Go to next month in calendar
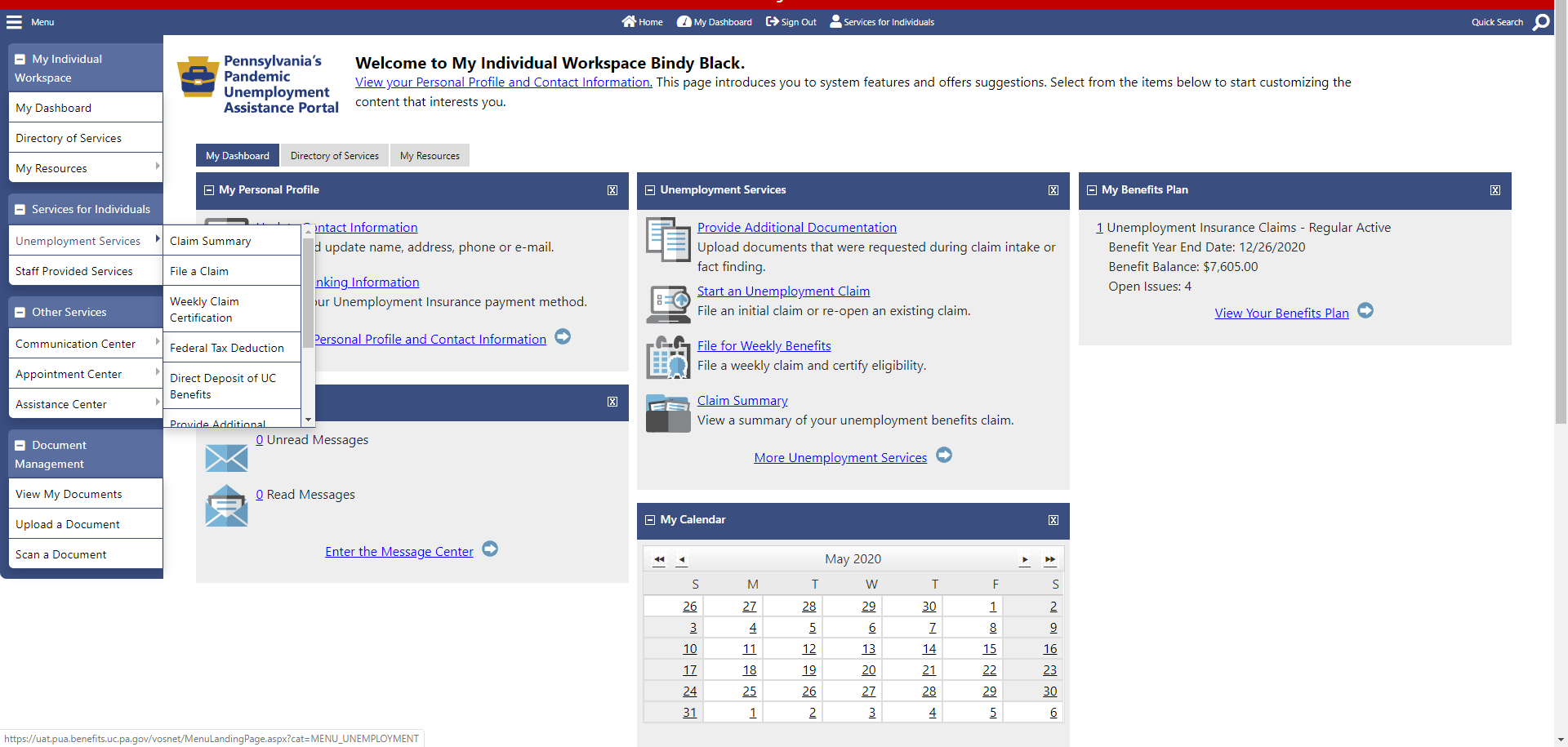This screenshot has height=747, width=1568. [1024, 560]
